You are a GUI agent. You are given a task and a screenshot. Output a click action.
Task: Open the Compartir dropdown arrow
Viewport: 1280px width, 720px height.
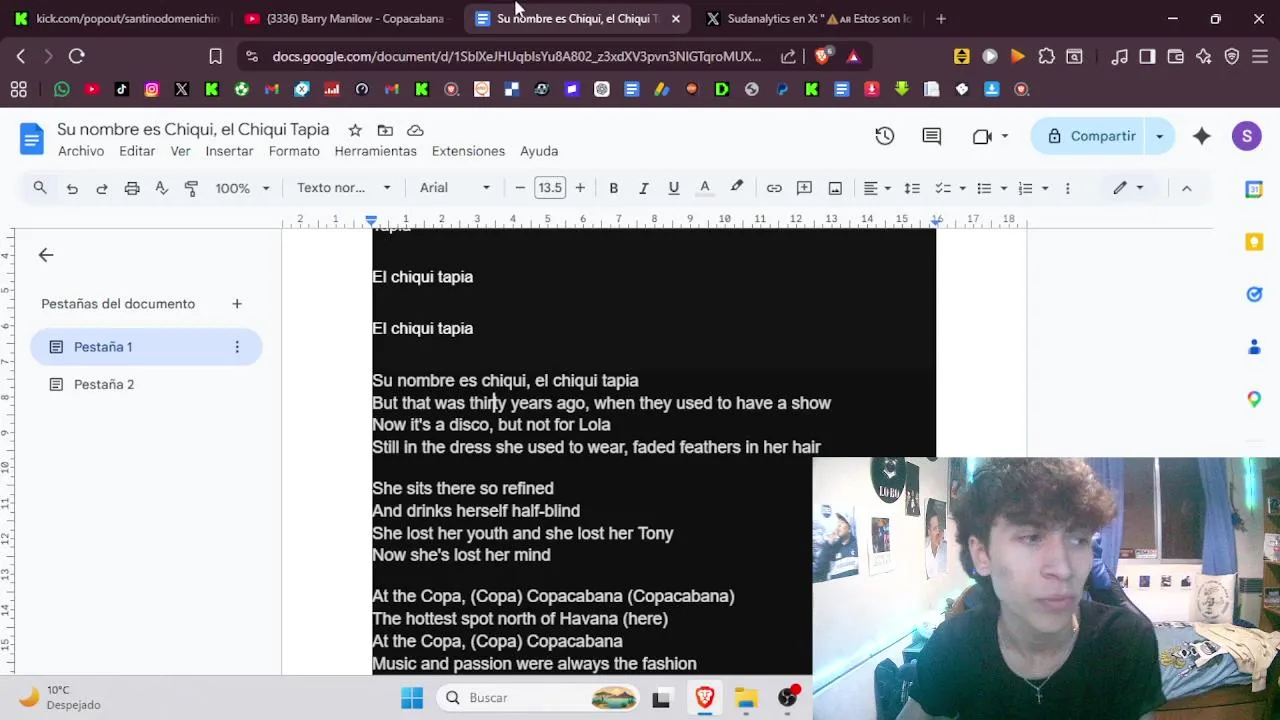pyautogui.click(x=1159, y=136)
